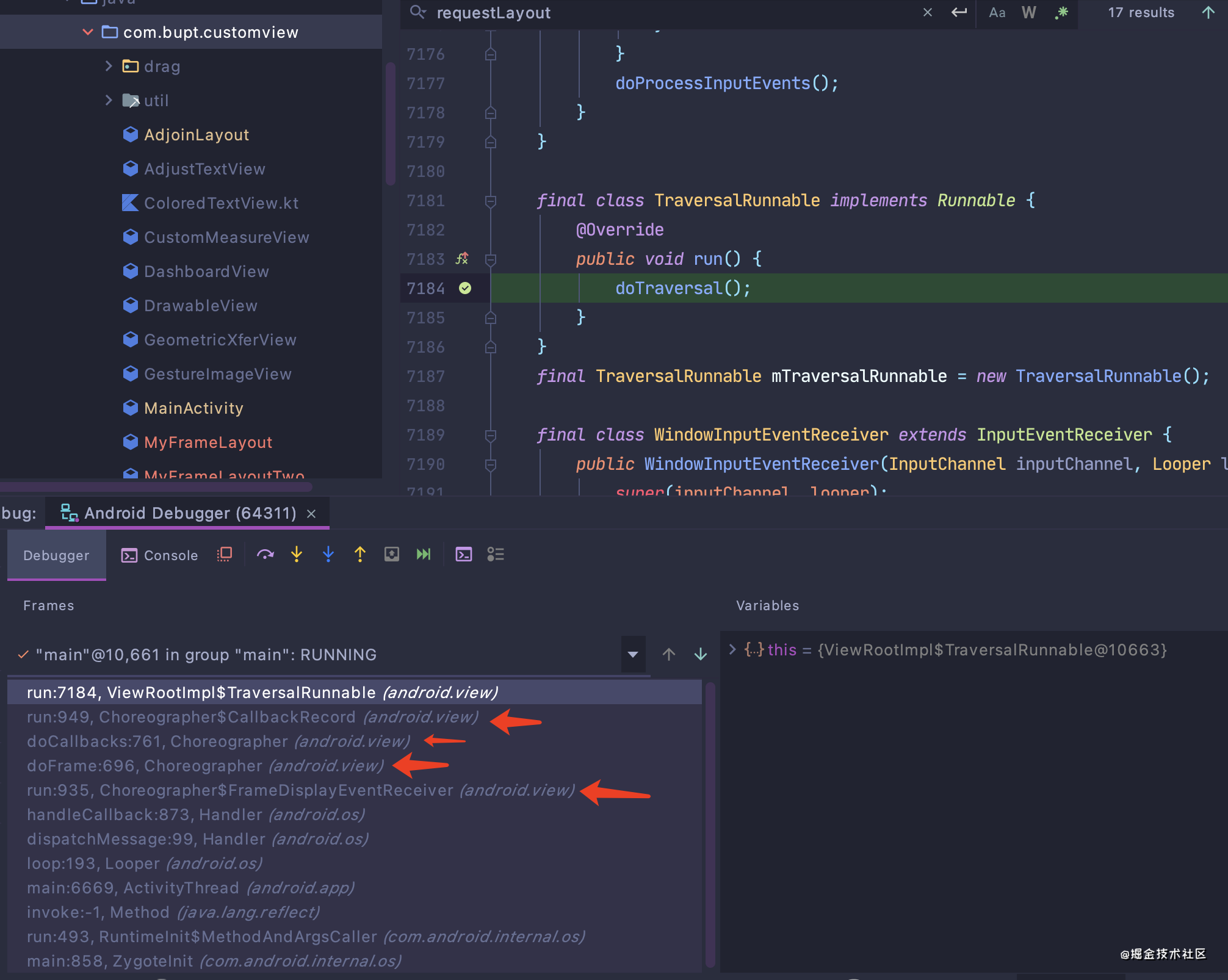Toggle Words (W) search option
Screen dimensions: 1228x980
[x=1029, y=13]
